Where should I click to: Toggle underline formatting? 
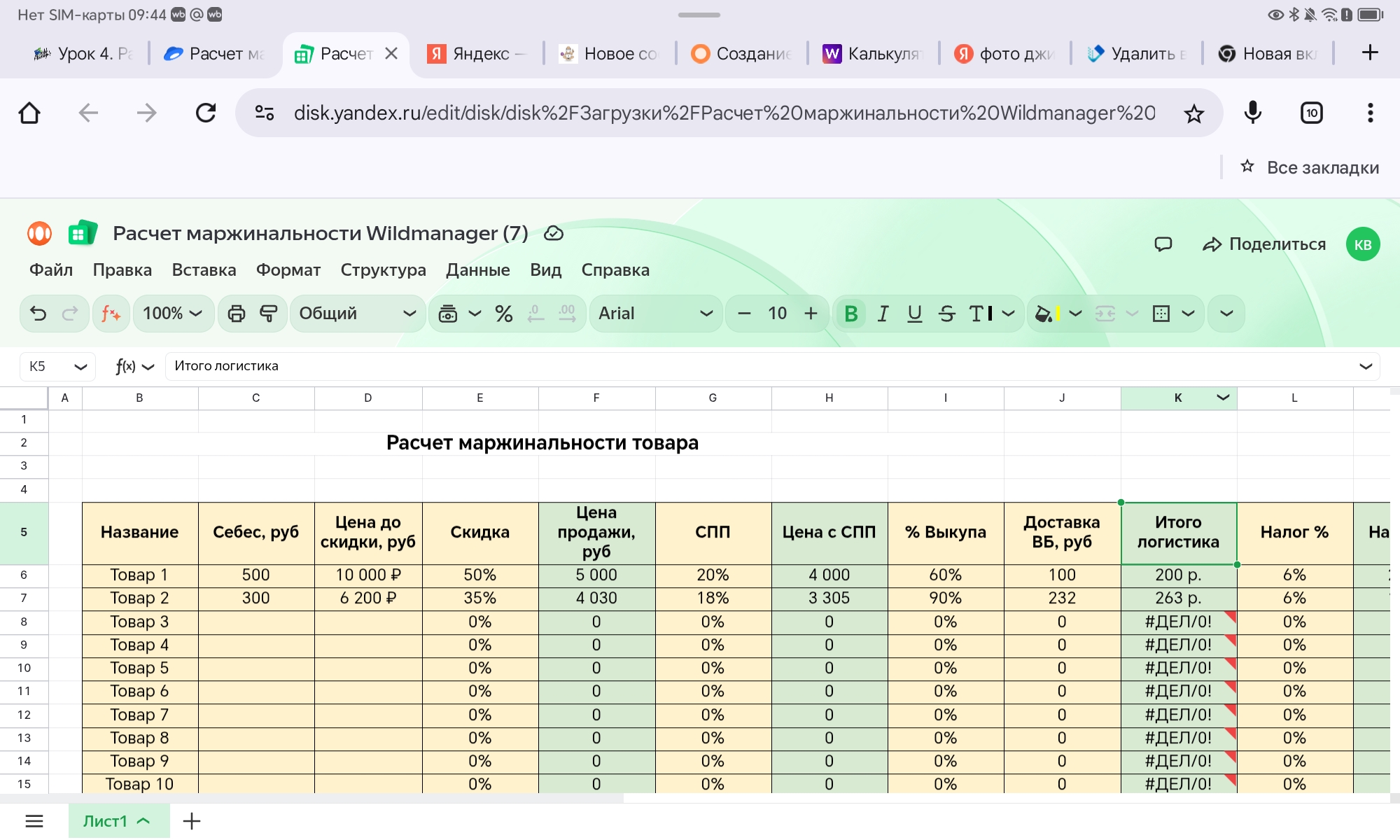coord(915,314)
